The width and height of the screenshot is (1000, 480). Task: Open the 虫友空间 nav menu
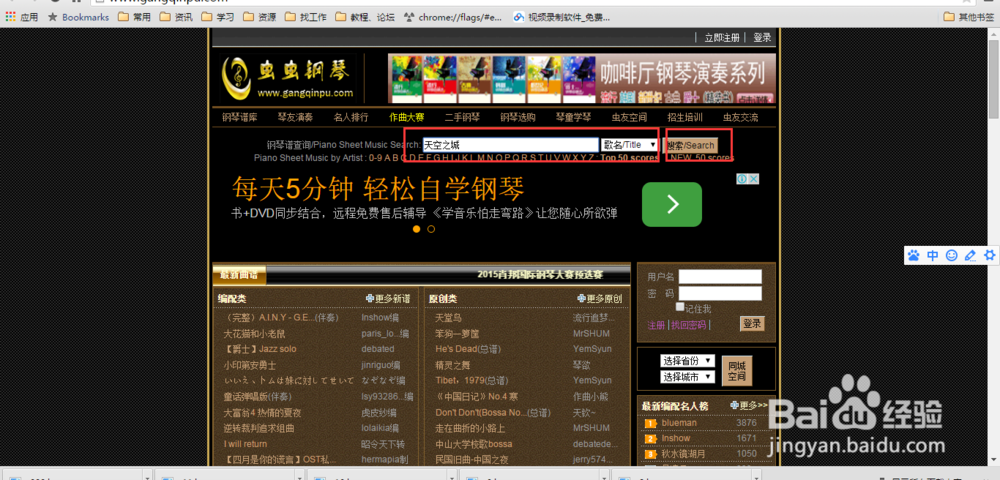(x=629, y=117)
